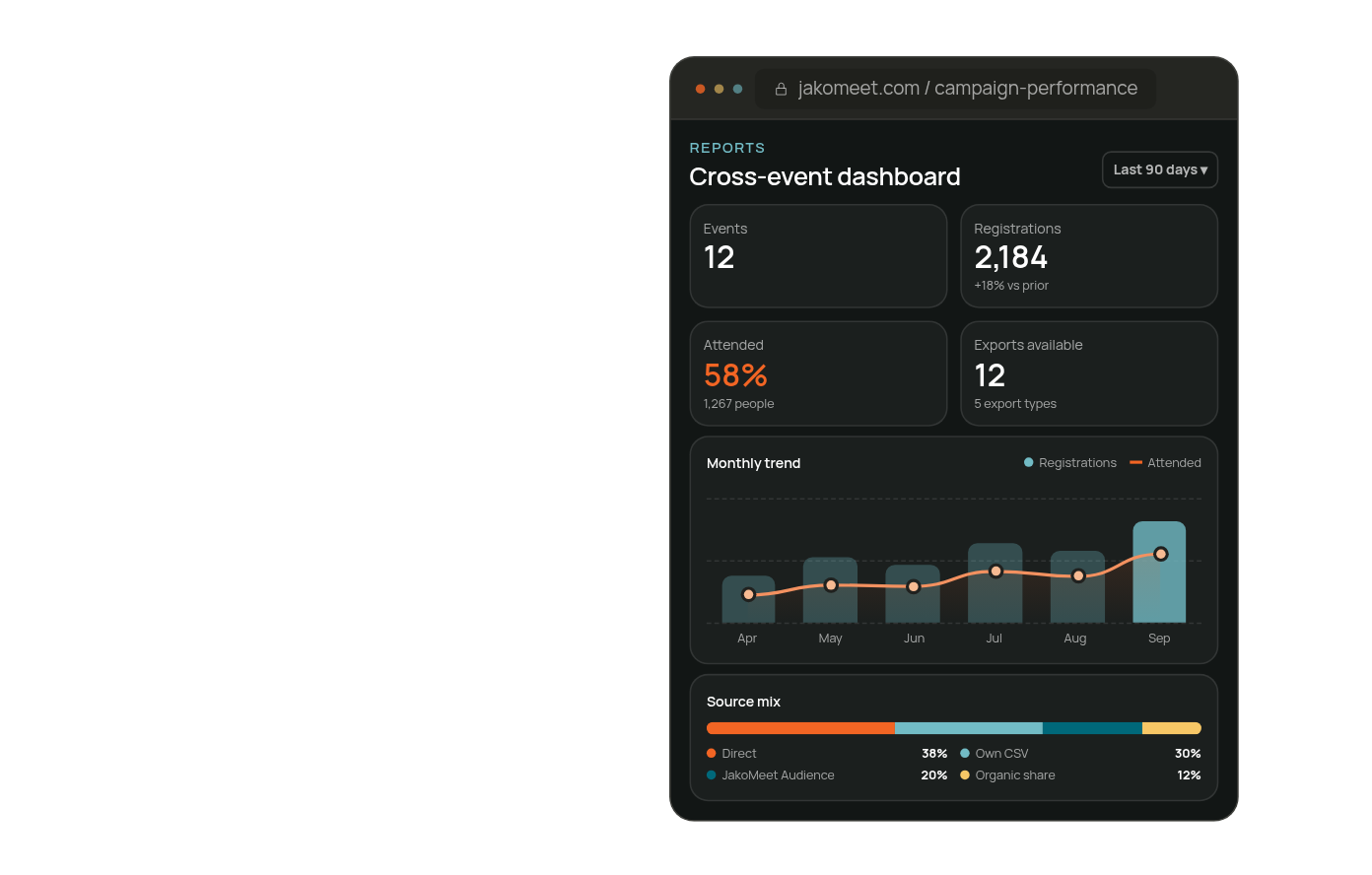Click the Aug data point on trend line

tap(1078, 575)
